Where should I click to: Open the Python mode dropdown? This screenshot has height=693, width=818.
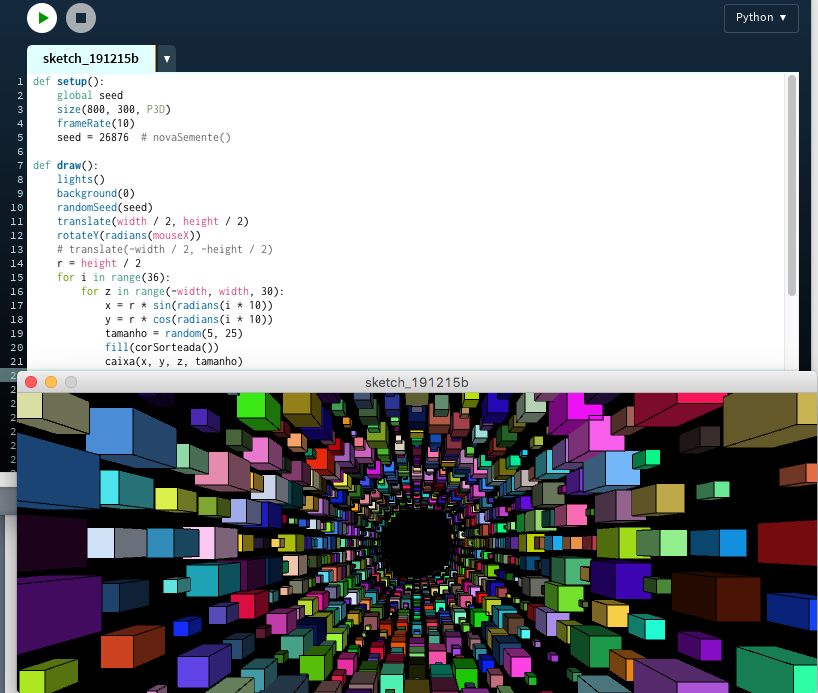(761, 18)
